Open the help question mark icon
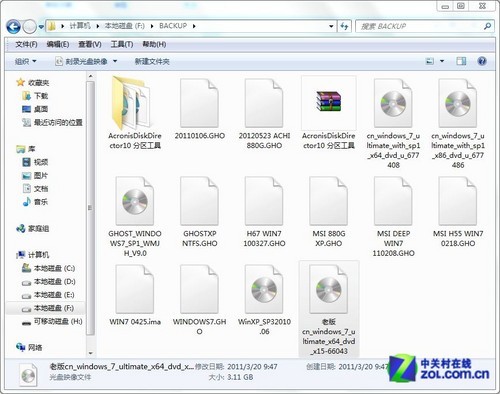This screenshot has height=394, width=500. point(482,61)
